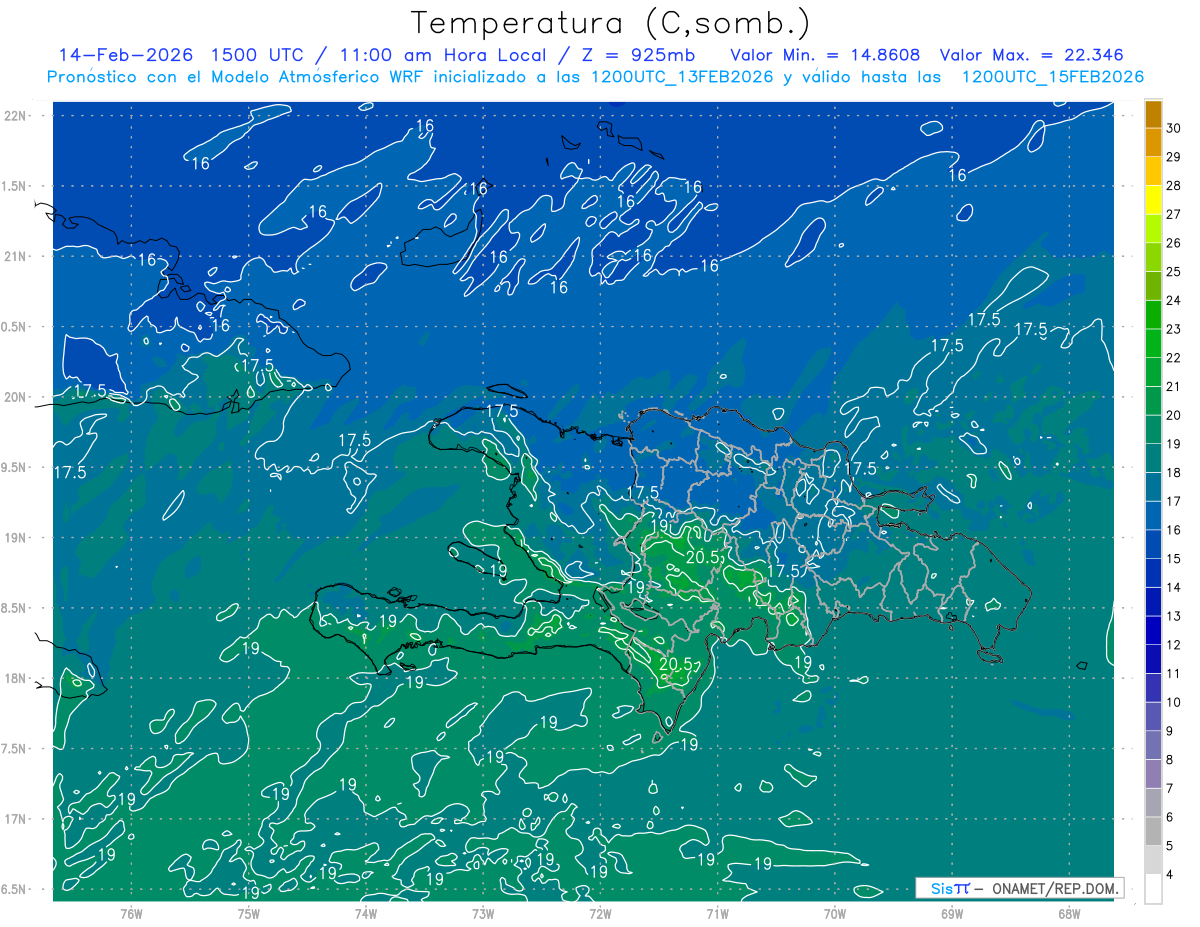Pick the dark navy segment between 11 and 12
Image resolution: width=1200 pixels, height=927 pixels.
coord(1153,659)
